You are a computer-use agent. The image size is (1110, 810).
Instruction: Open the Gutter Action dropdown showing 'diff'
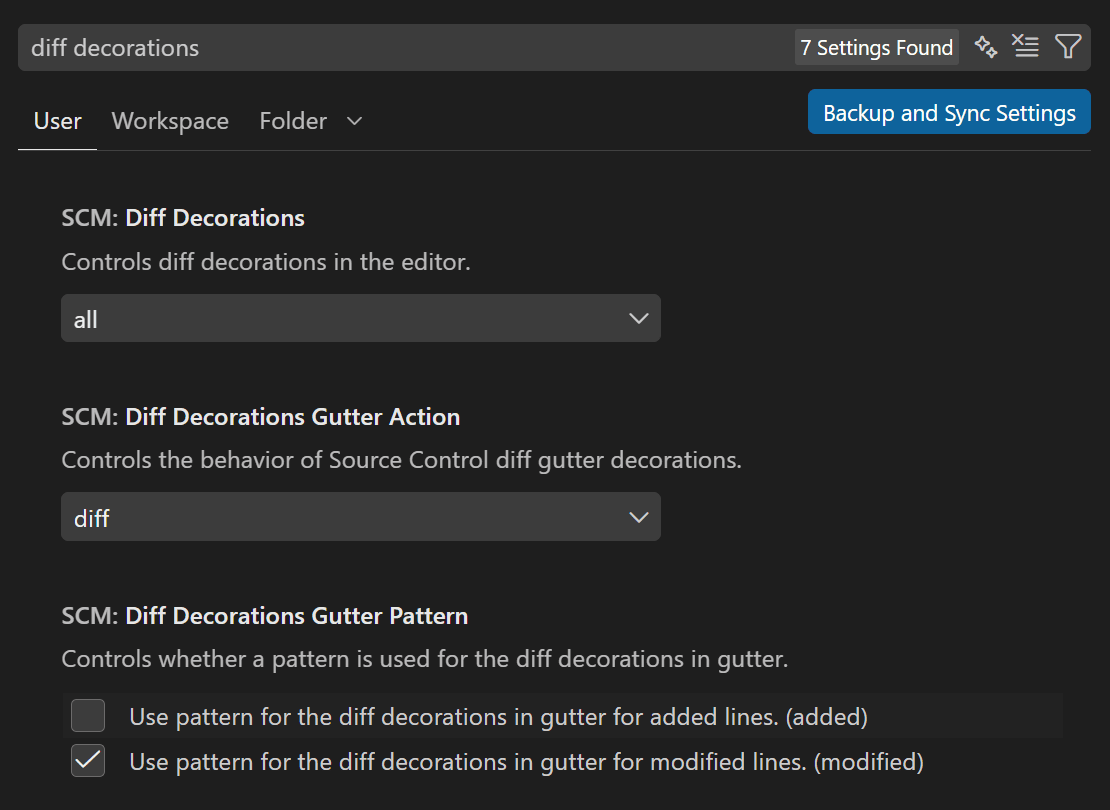360,517
